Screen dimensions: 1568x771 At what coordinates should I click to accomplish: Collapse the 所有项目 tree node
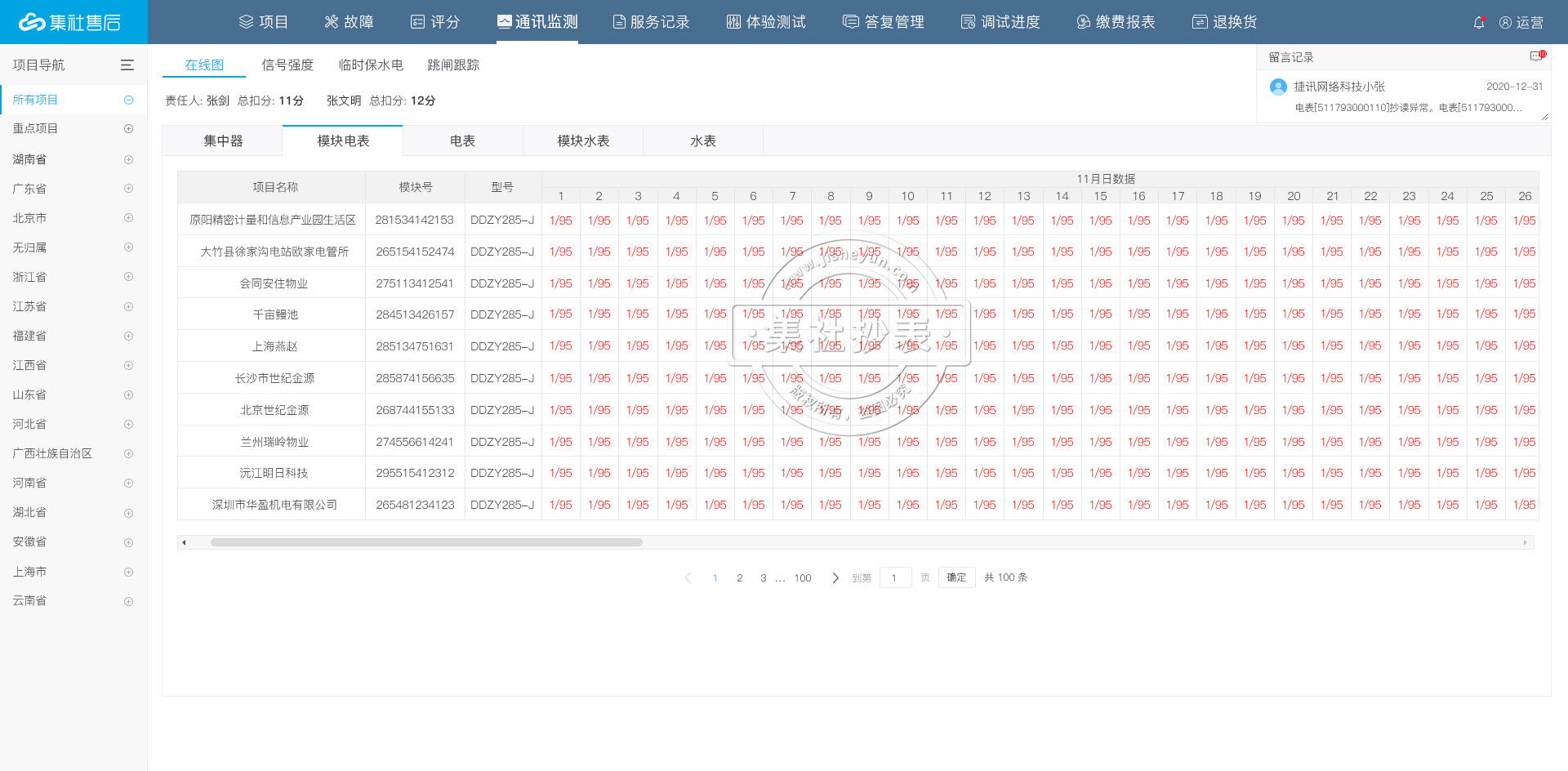point(128,100)
